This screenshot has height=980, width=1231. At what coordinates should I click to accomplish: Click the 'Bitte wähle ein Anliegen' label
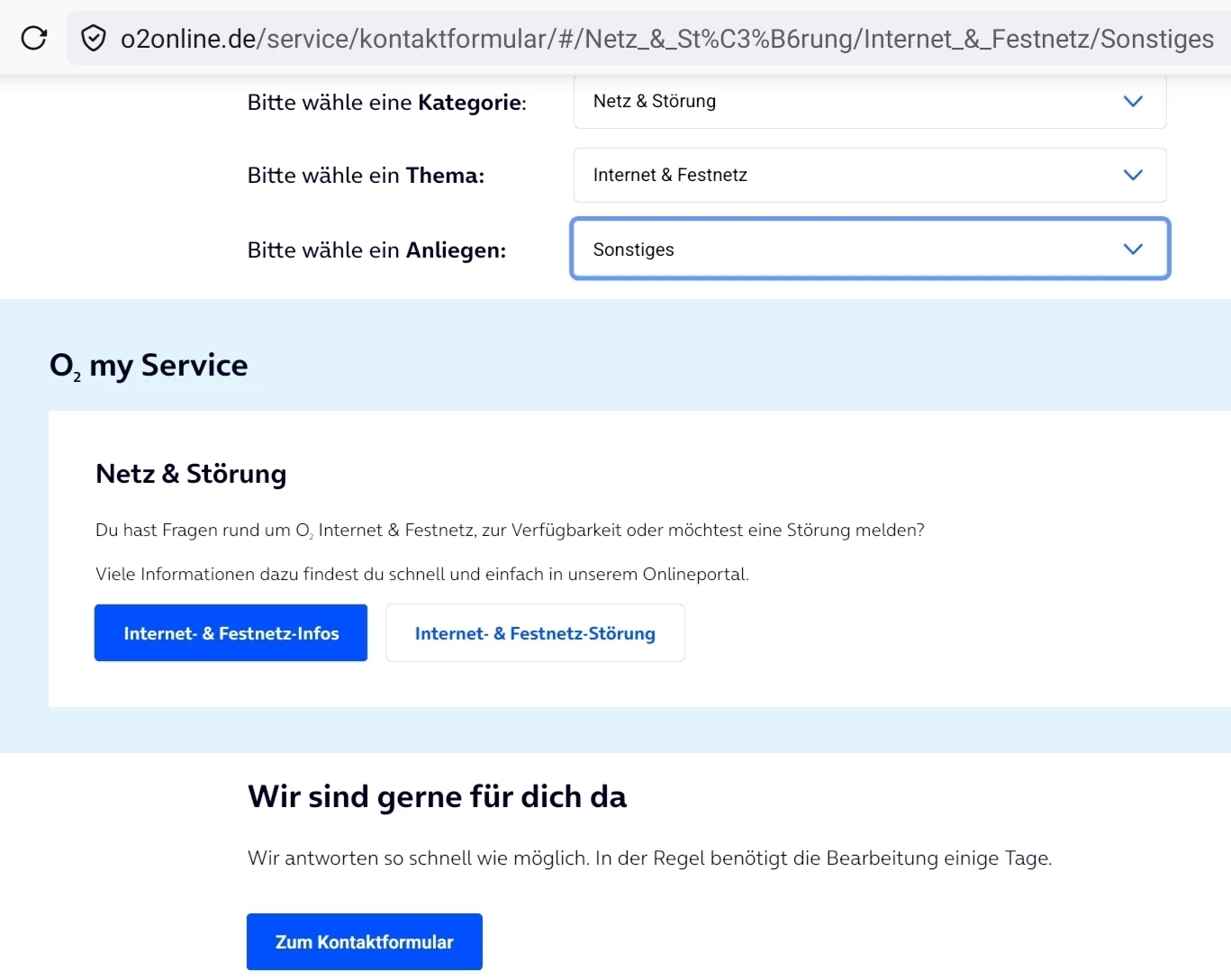pyautogui.click(x=376, y=250)
